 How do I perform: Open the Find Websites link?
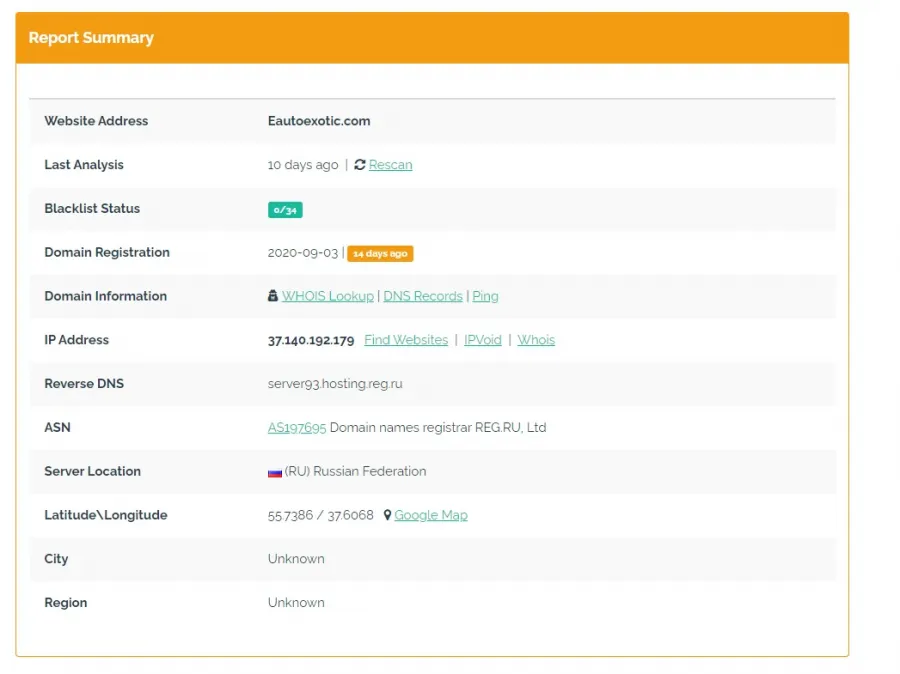coord(406,340)
